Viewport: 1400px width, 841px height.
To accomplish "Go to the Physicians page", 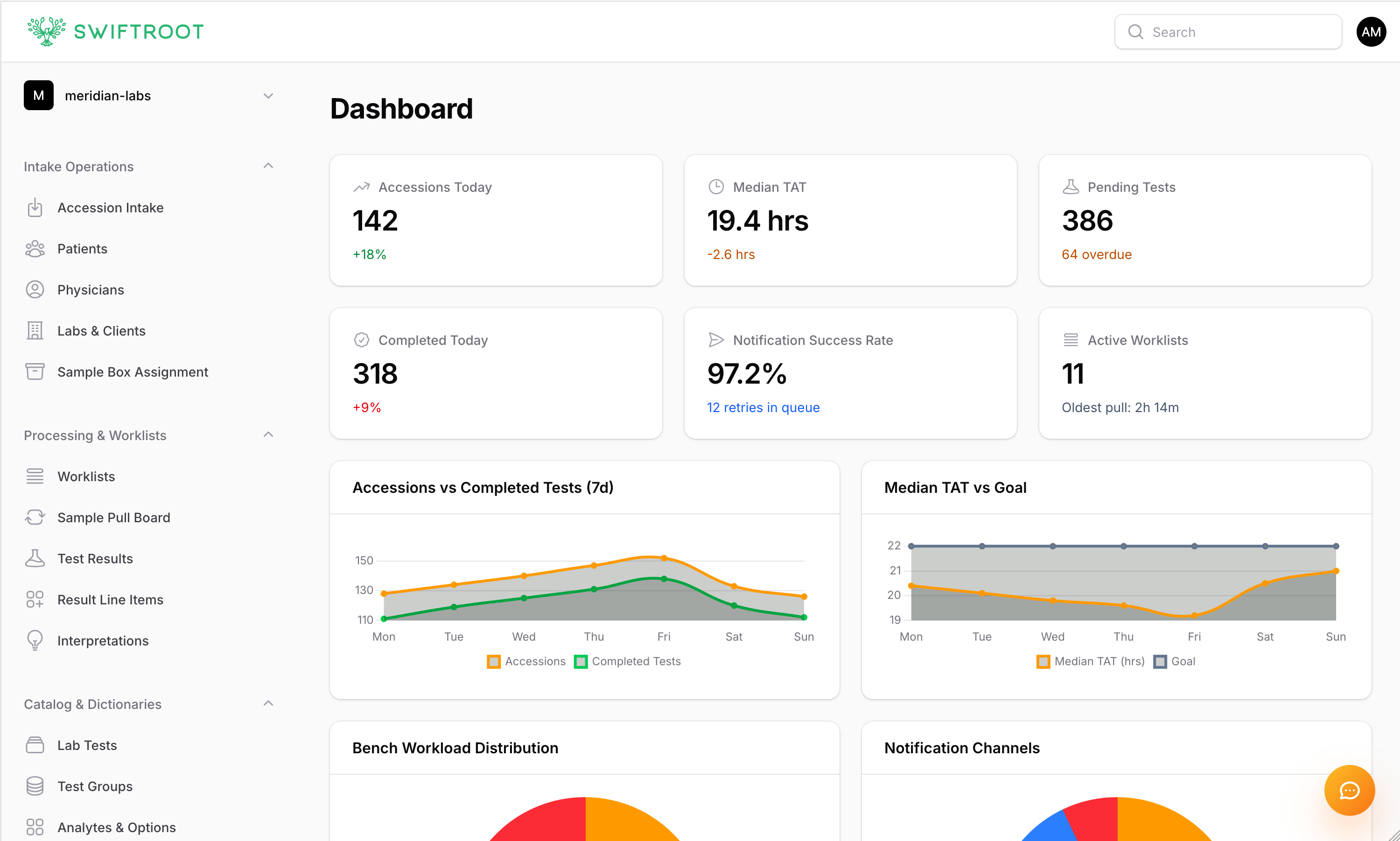I will (x=91, y=290).
